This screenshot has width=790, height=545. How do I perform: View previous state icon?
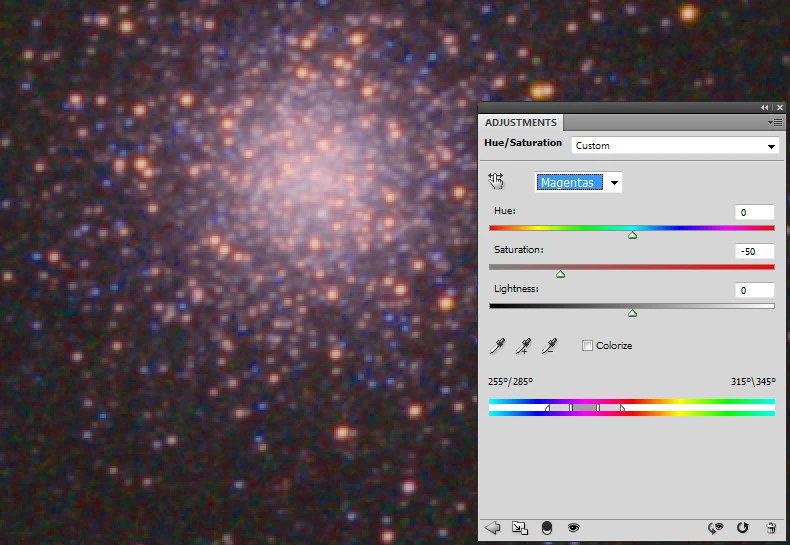715,527
